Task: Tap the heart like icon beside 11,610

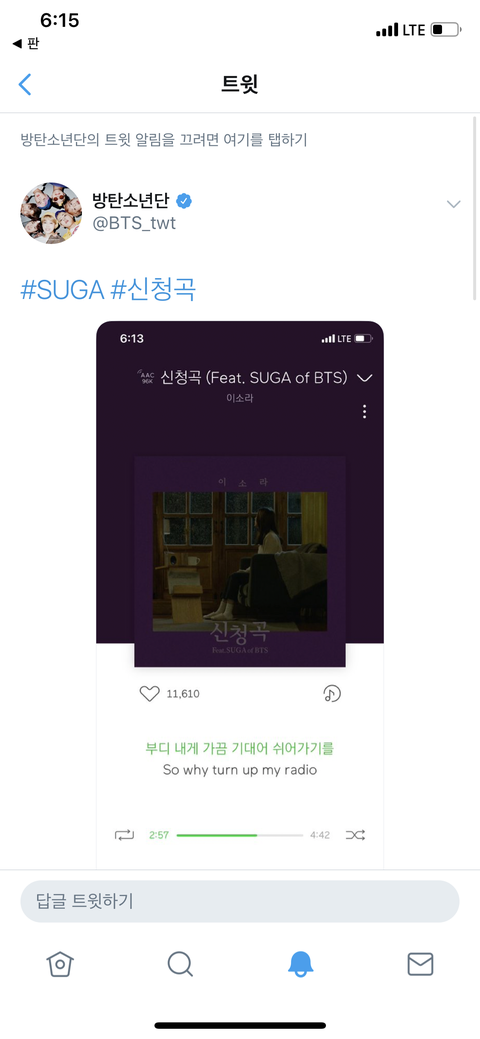Action: point(150,694)
